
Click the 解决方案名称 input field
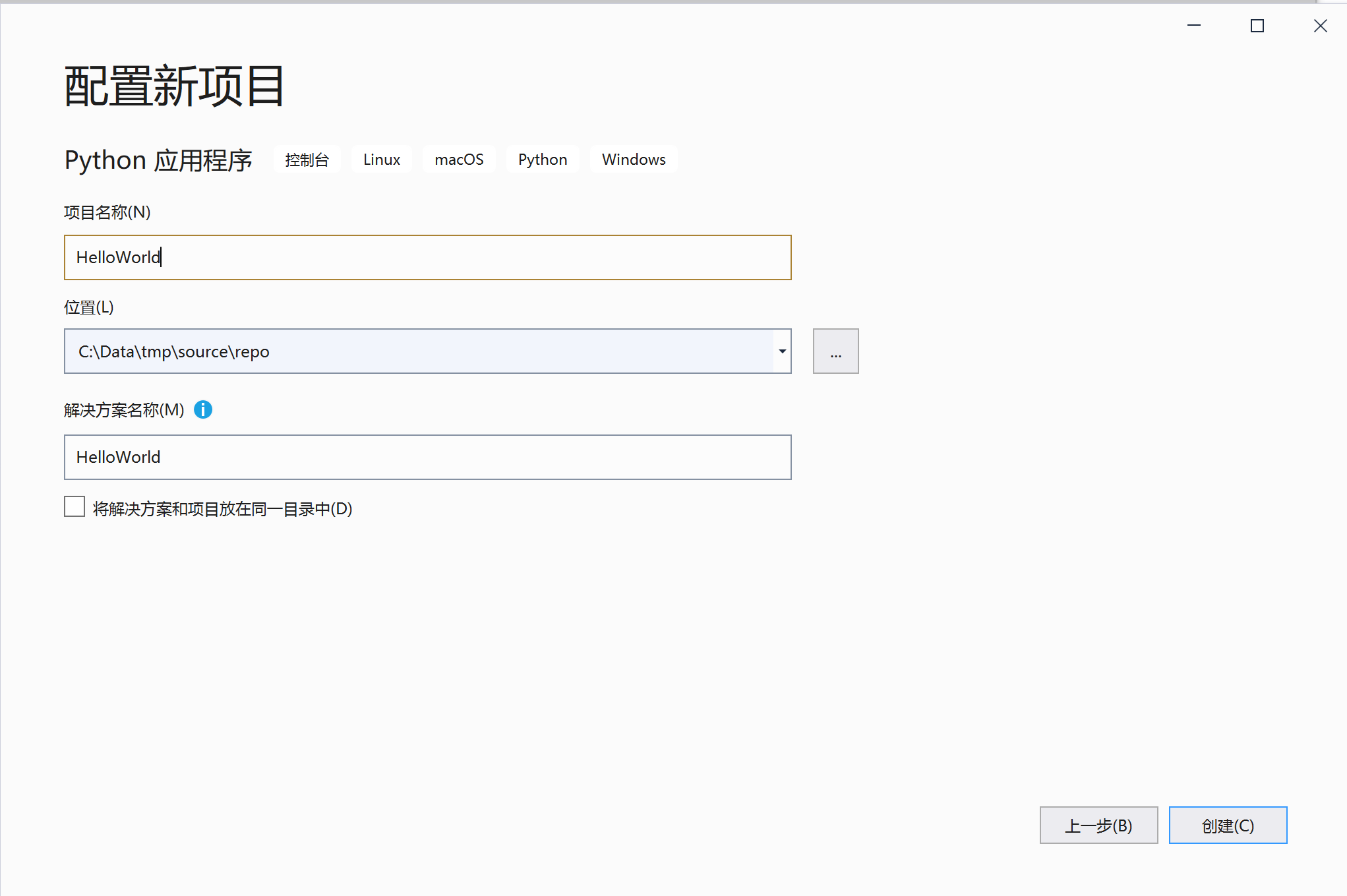pyautogui.click(x=427, y=457)
